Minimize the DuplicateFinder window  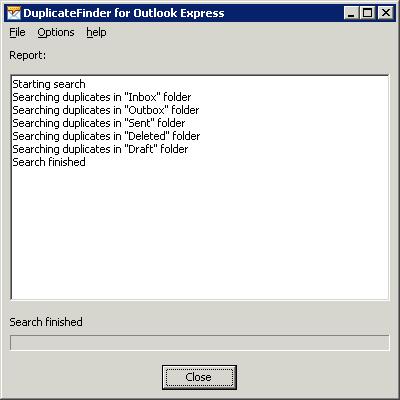point(351,13)
